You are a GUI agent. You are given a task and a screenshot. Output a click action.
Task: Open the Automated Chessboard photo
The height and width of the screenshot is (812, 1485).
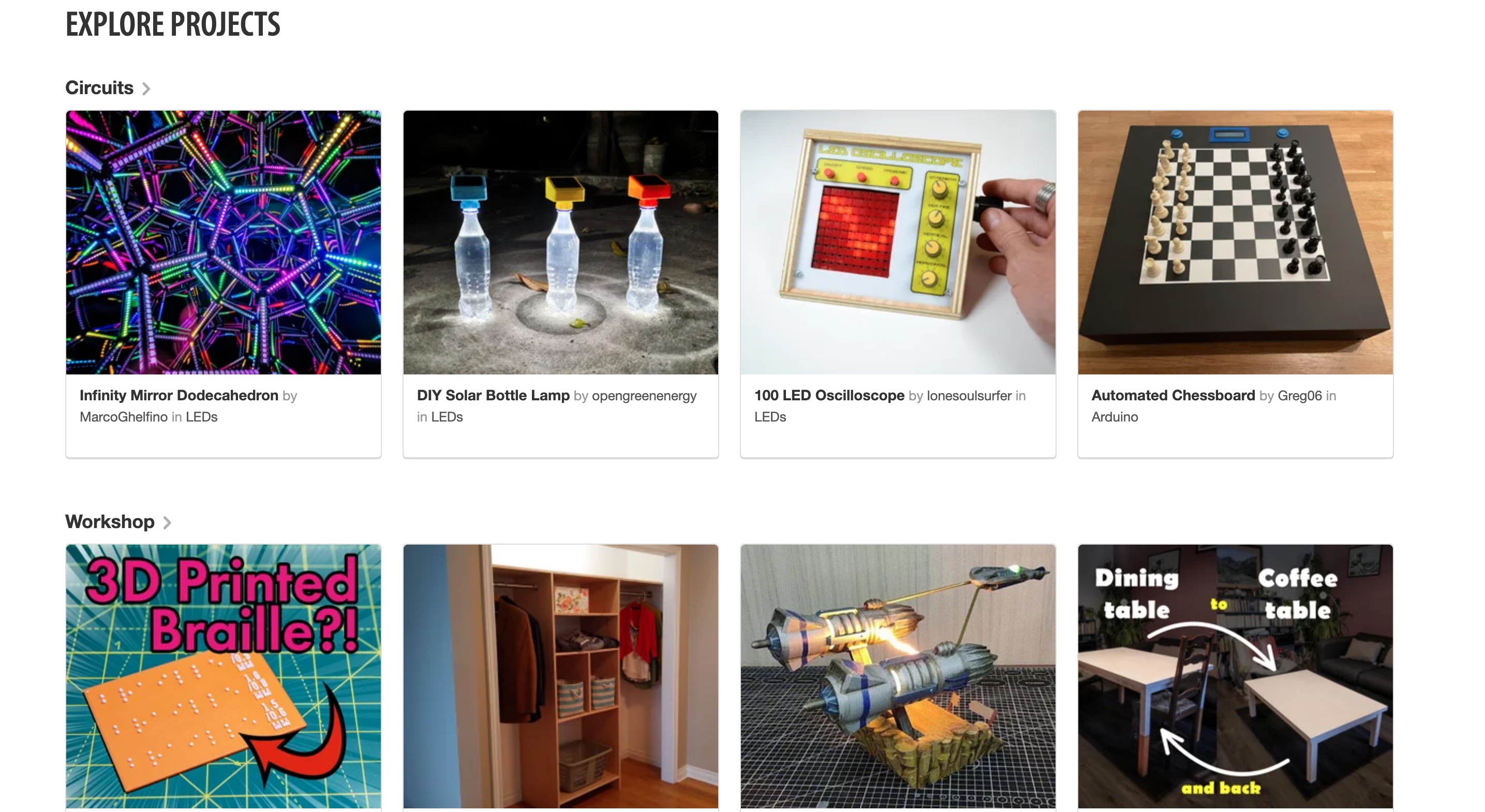pos(1236,243)
